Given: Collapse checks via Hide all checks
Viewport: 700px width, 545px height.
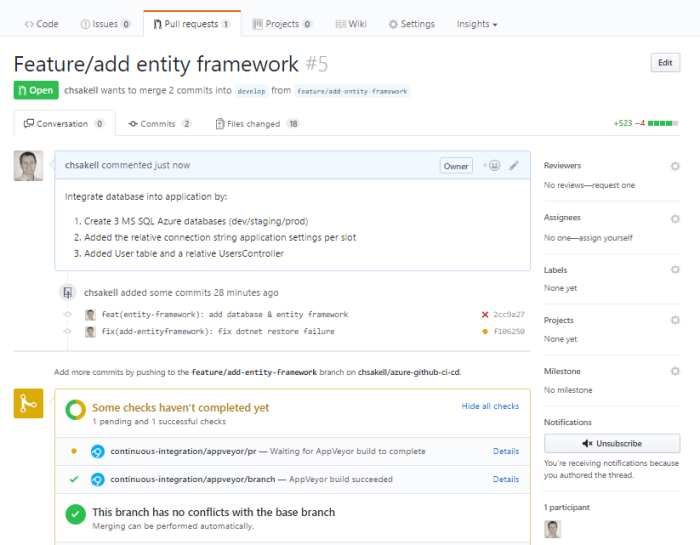Looking at the screenshot, I should pyautogui.click(x=490, y=407).
